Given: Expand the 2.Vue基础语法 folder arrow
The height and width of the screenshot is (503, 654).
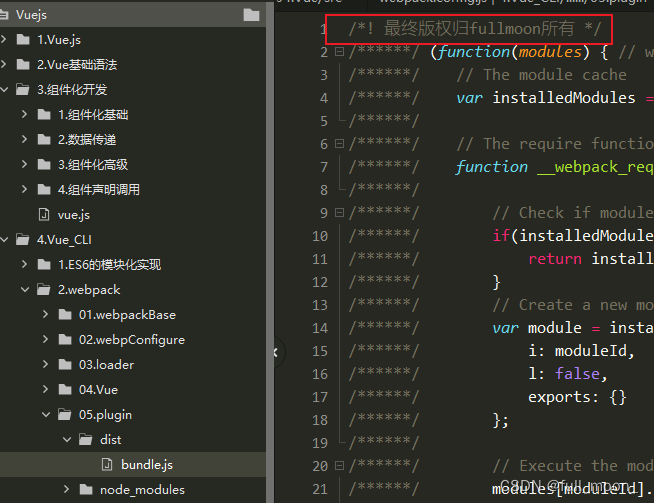Looking at the screenshot, I should point(4,64).
